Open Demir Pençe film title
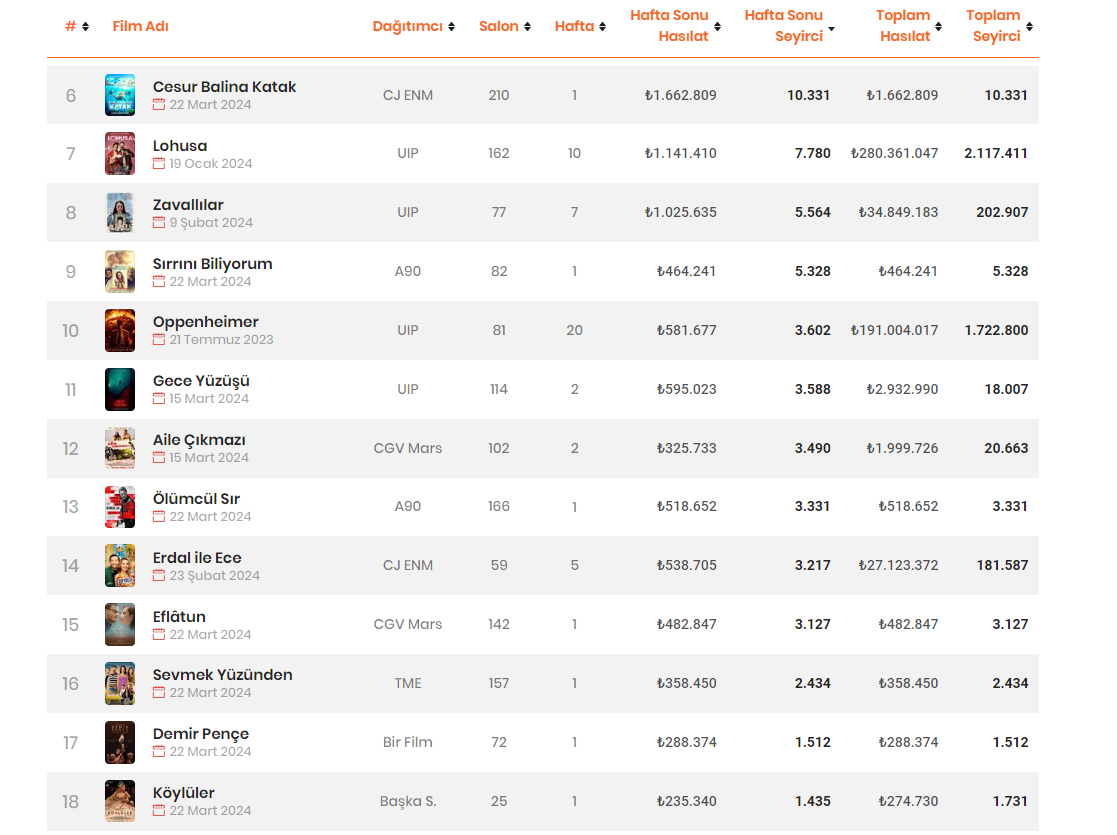Viewport: 1117px width, 835px height. (x=201, y=734)
